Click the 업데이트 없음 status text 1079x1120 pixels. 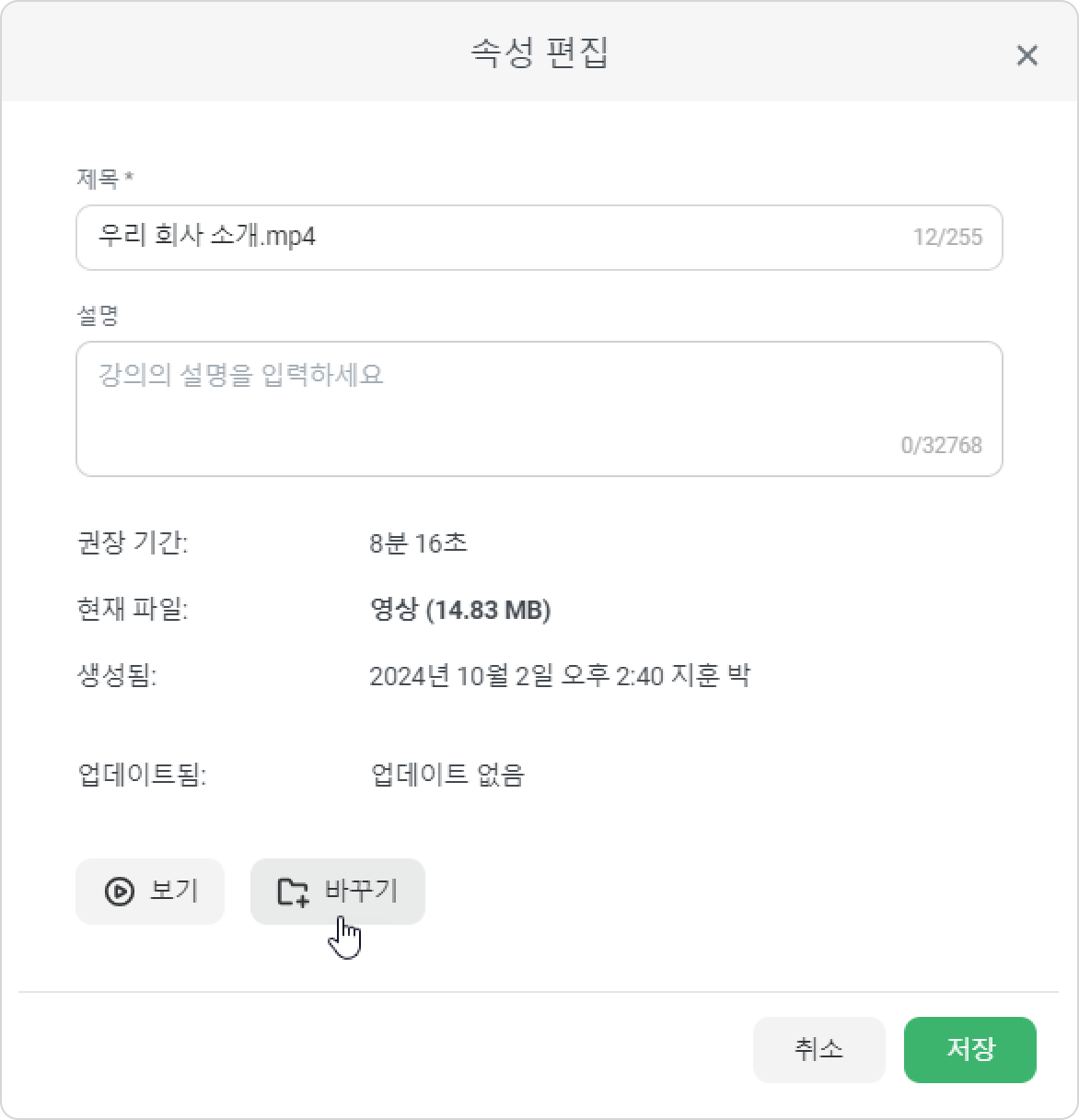pyautogui.click(x=447, y=775)
